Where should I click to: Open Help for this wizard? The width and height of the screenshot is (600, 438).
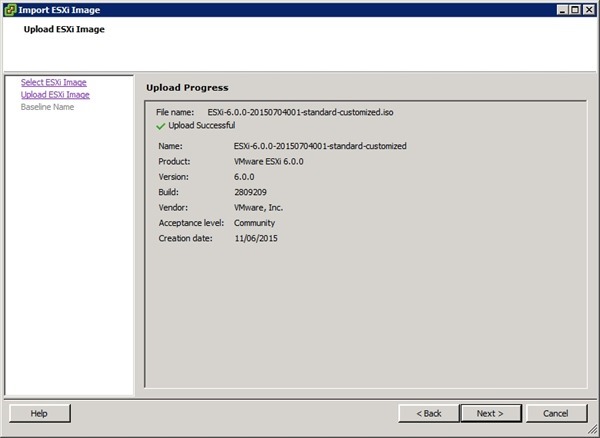tap(40, 414)
